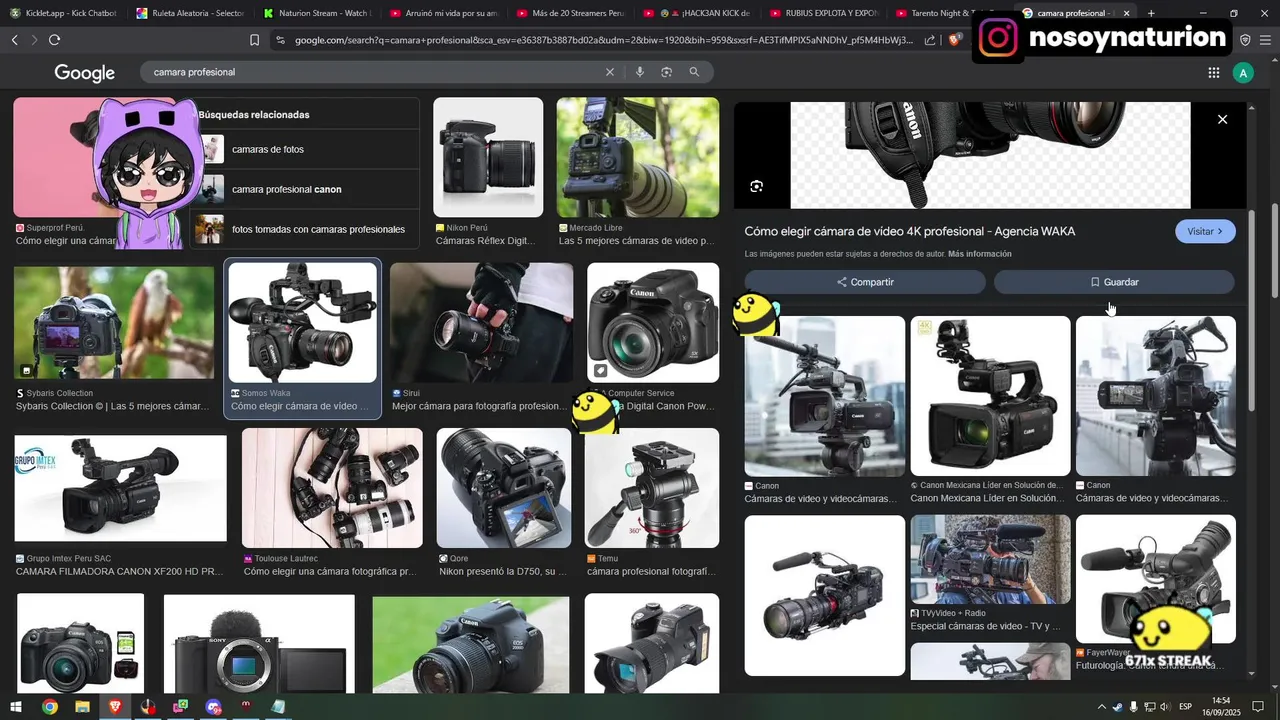The image size is (1280, 720).
Task: Open File Explorer from the taskbar
Action: click(x=82, y=707)
